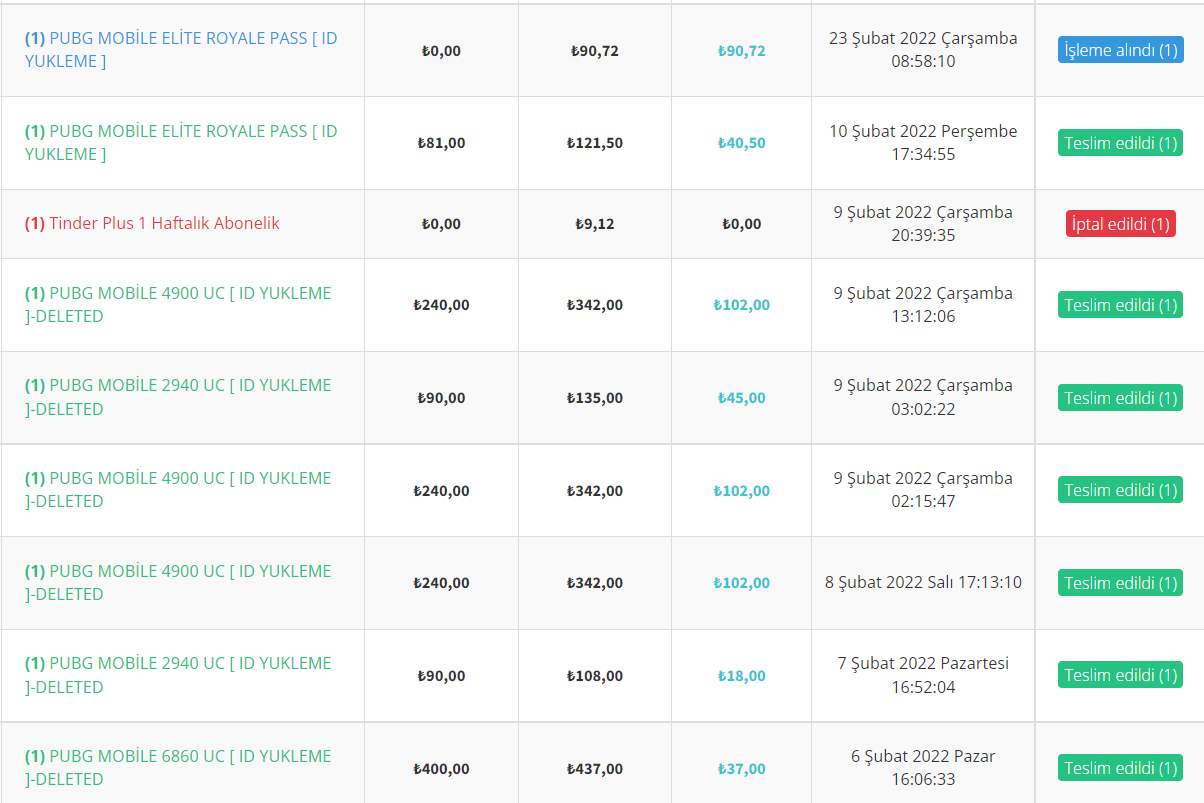
Task: Click Teslim edildi badge for the 7 Şubat order
Action: [x=1120, y=675]
